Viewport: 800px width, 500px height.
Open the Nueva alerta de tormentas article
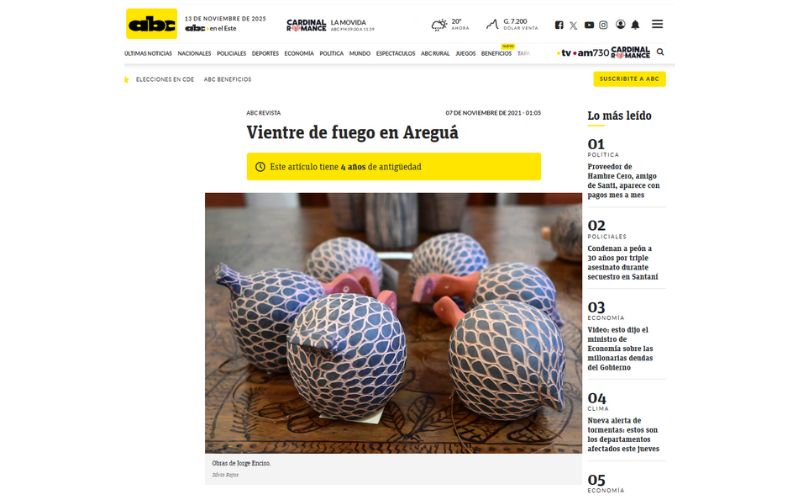coord(623,435)
